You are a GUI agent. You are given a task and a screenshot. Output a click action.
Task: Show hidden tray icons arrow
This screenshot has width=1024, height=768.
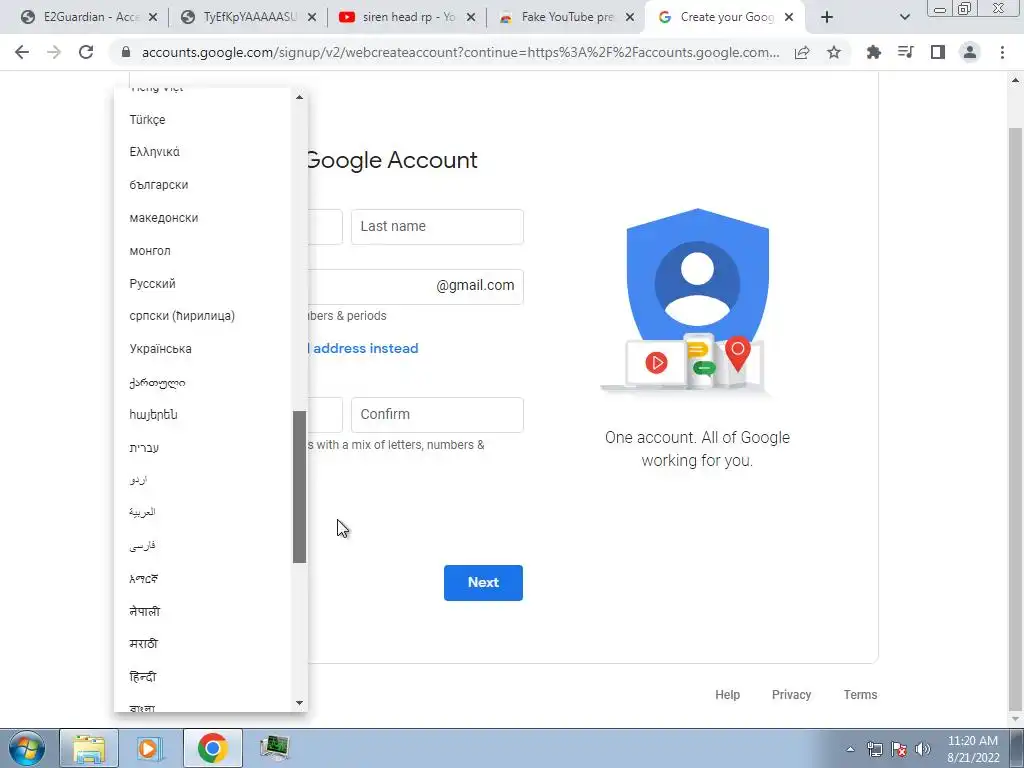[x=850, y=749]
